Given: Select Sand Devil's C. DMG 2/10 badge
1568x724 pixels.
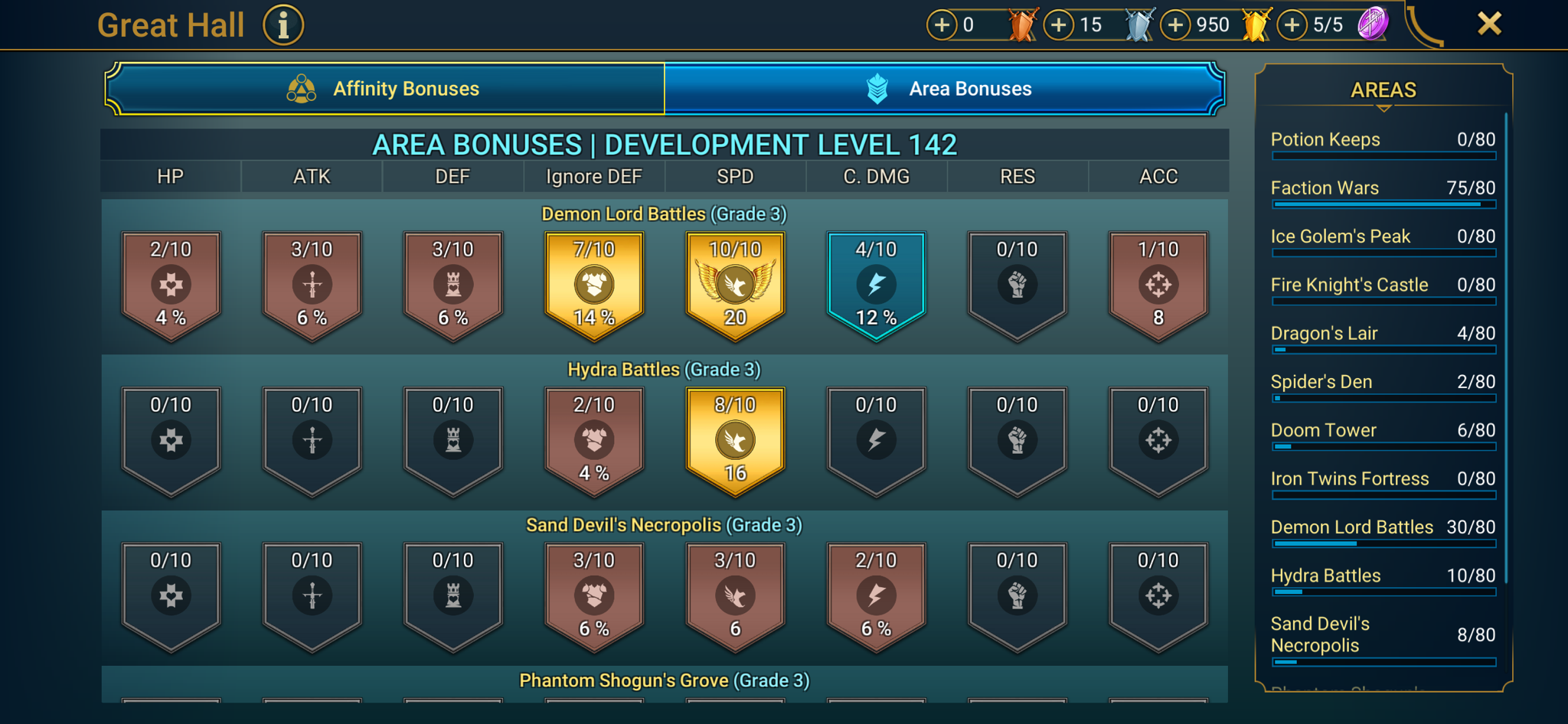Looking at the screenshot, I should coord(876,596).
